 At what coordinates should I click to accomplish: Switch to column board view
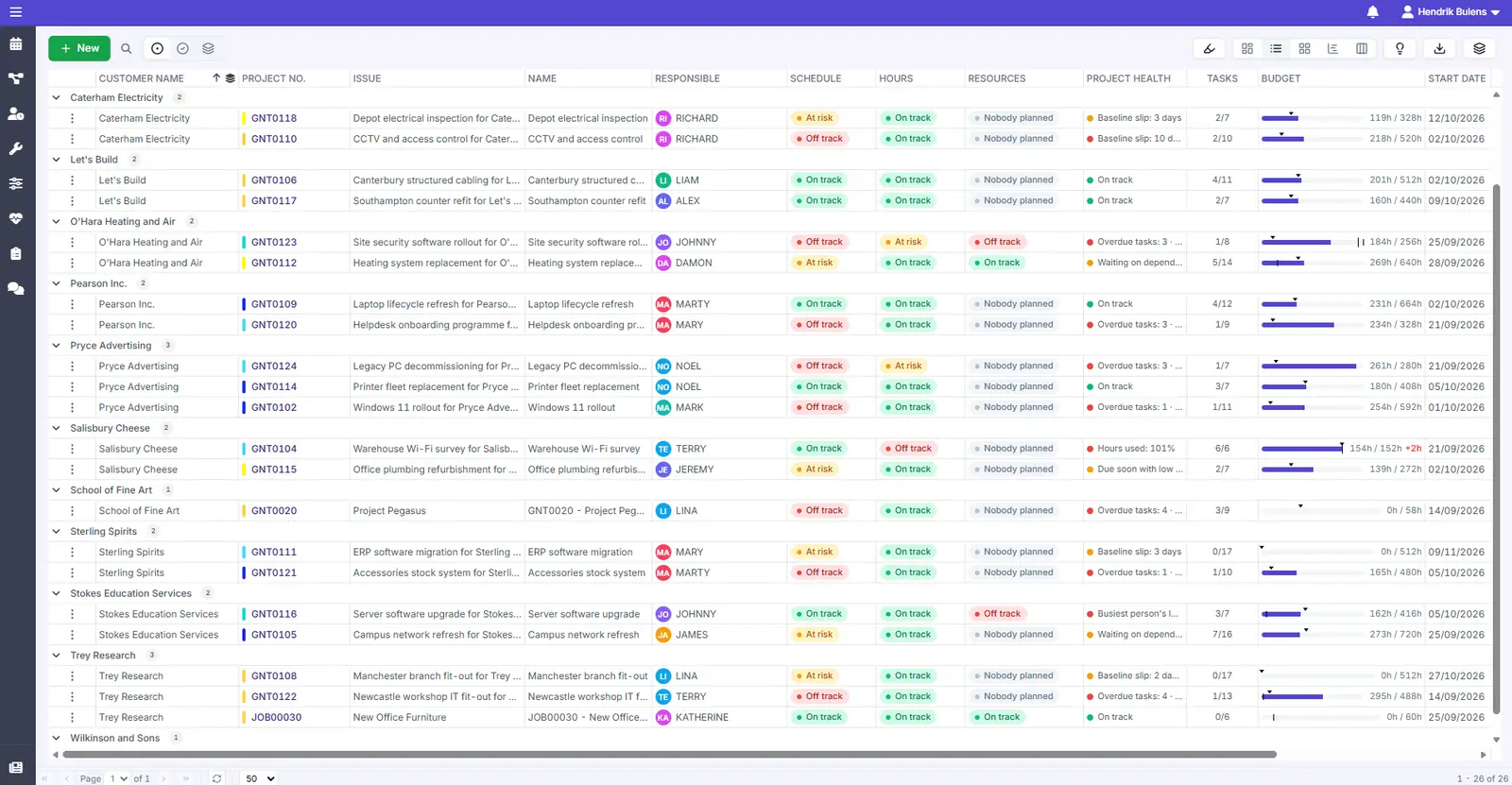point(1362,48)
